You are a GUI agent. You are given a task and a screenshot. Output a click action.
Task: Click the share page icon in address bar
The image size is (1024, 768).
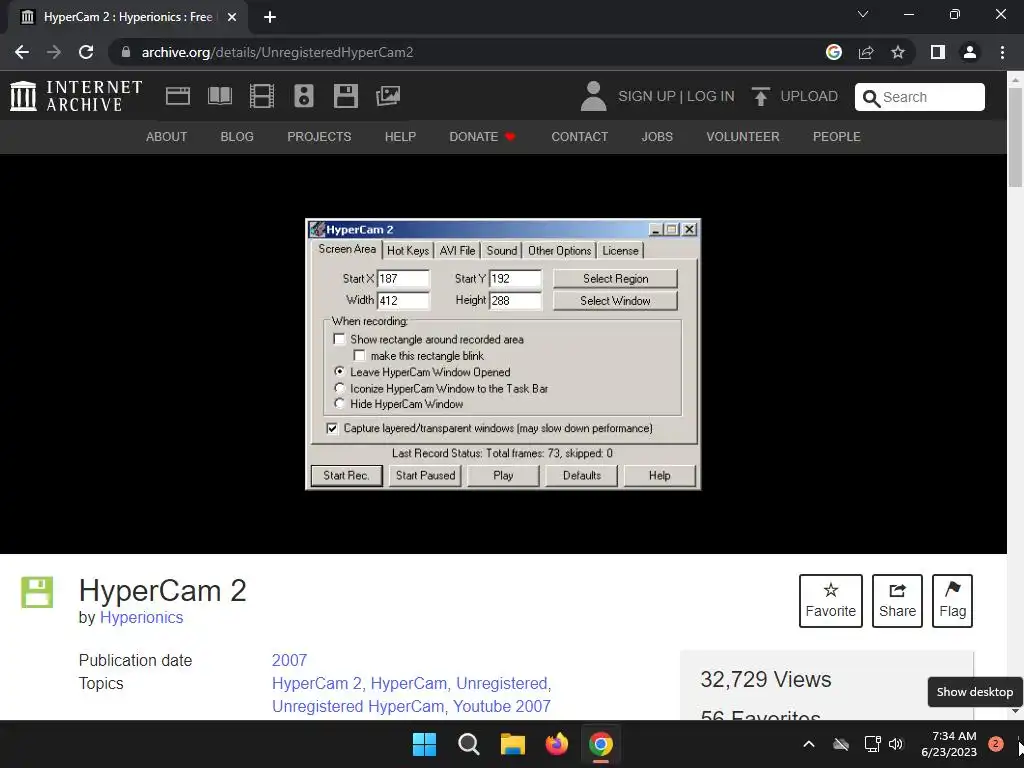pos(866,52)
